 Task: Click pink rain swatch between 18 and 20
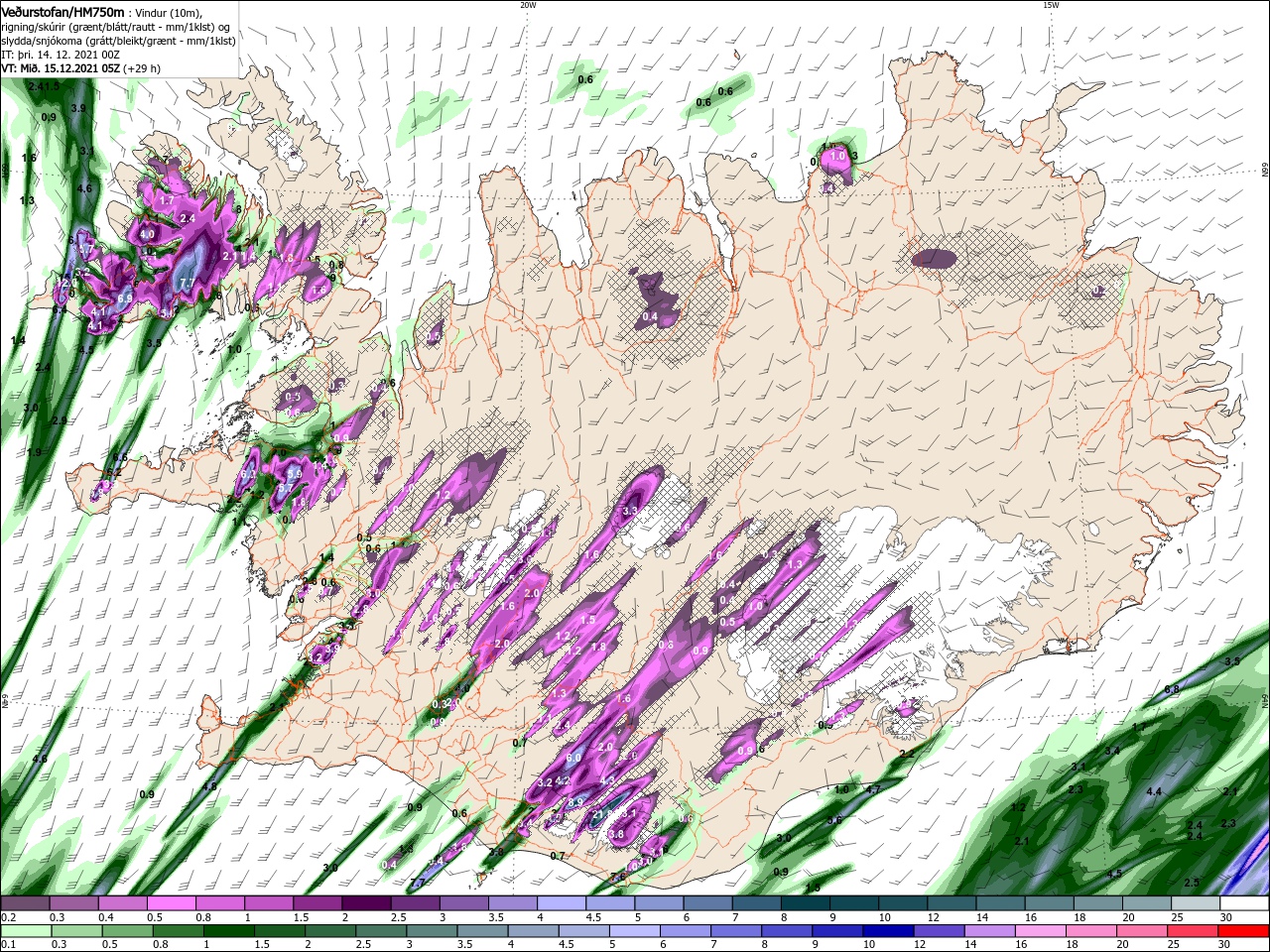[x=1089, y=931]
